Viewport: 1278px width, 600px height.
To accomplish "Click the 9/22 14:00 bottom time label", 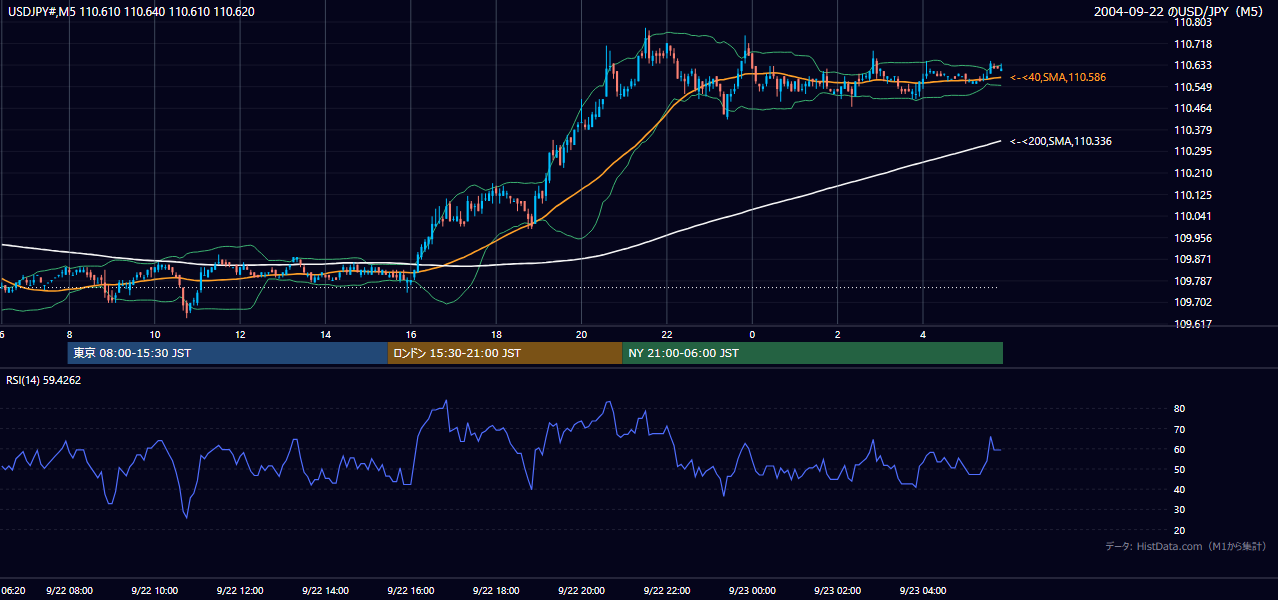I will point(325,590).
